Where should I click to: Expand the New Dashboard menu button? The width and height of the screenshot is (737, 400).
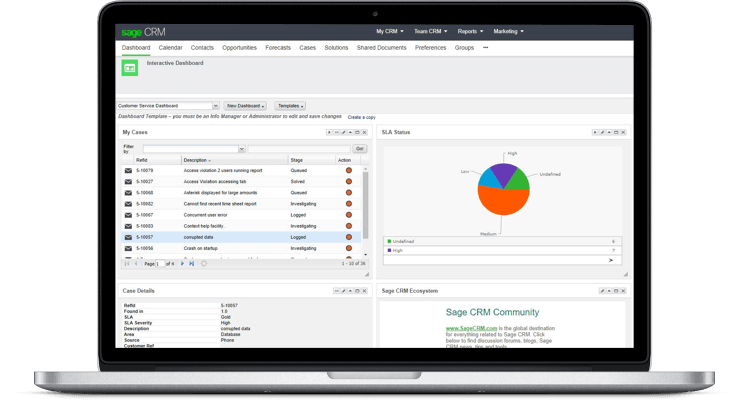(x=245, y=106)
